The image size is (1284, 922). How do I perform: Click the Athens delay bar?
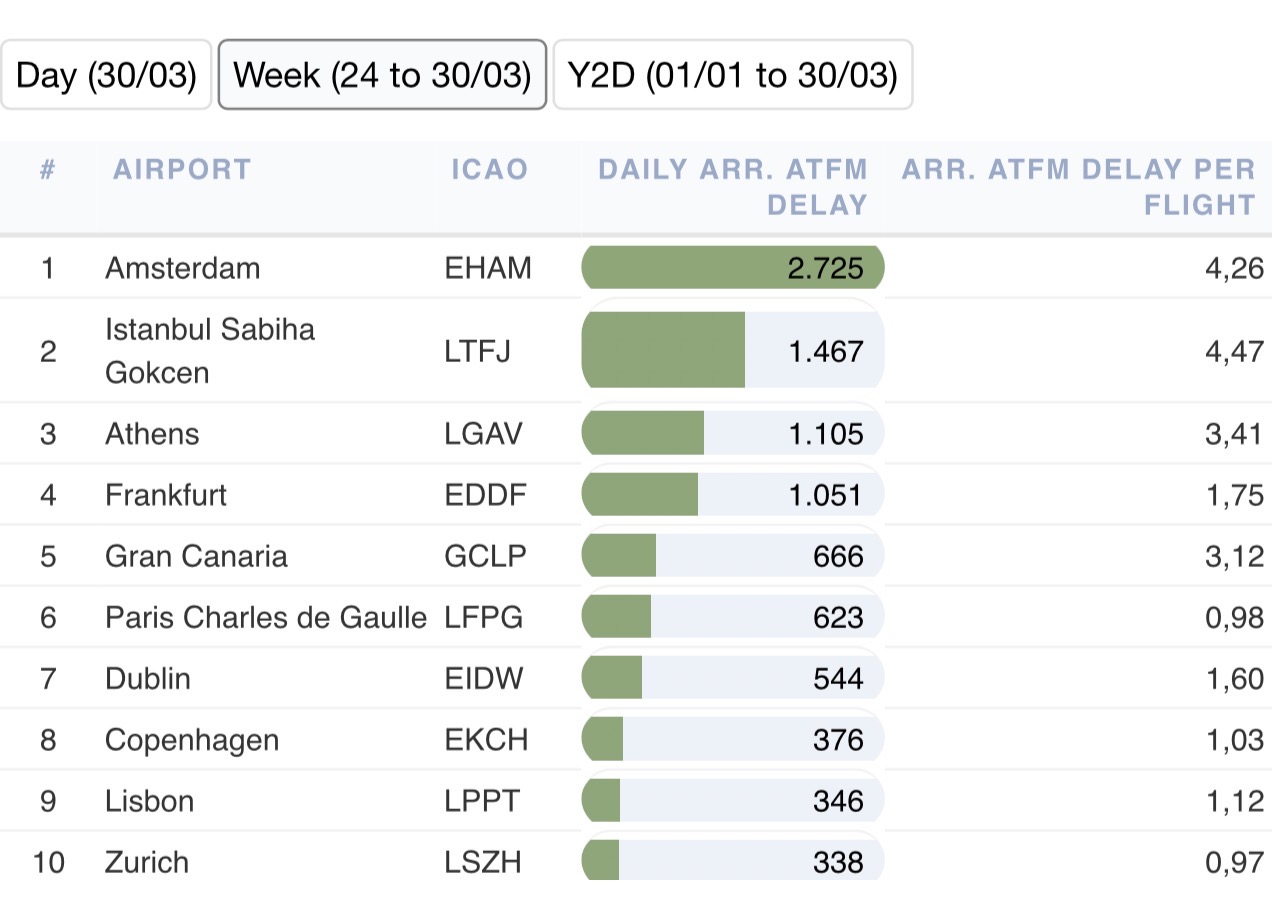(732, 434)
